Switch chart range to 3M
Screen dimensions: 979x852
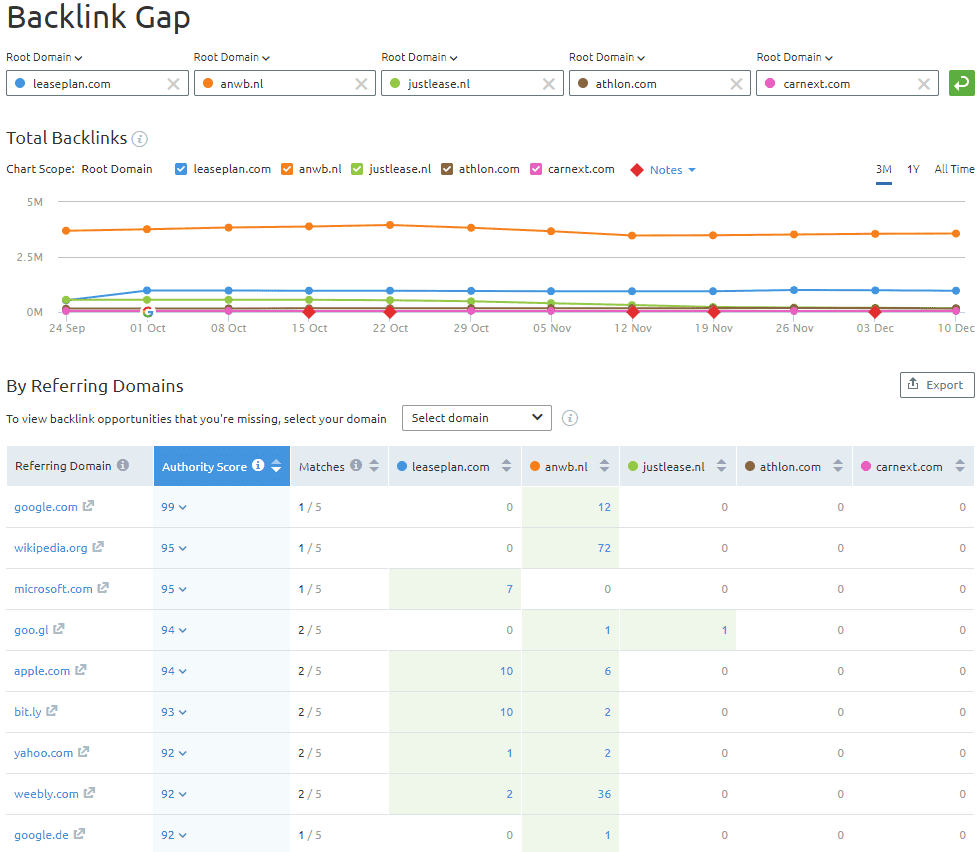883,170
